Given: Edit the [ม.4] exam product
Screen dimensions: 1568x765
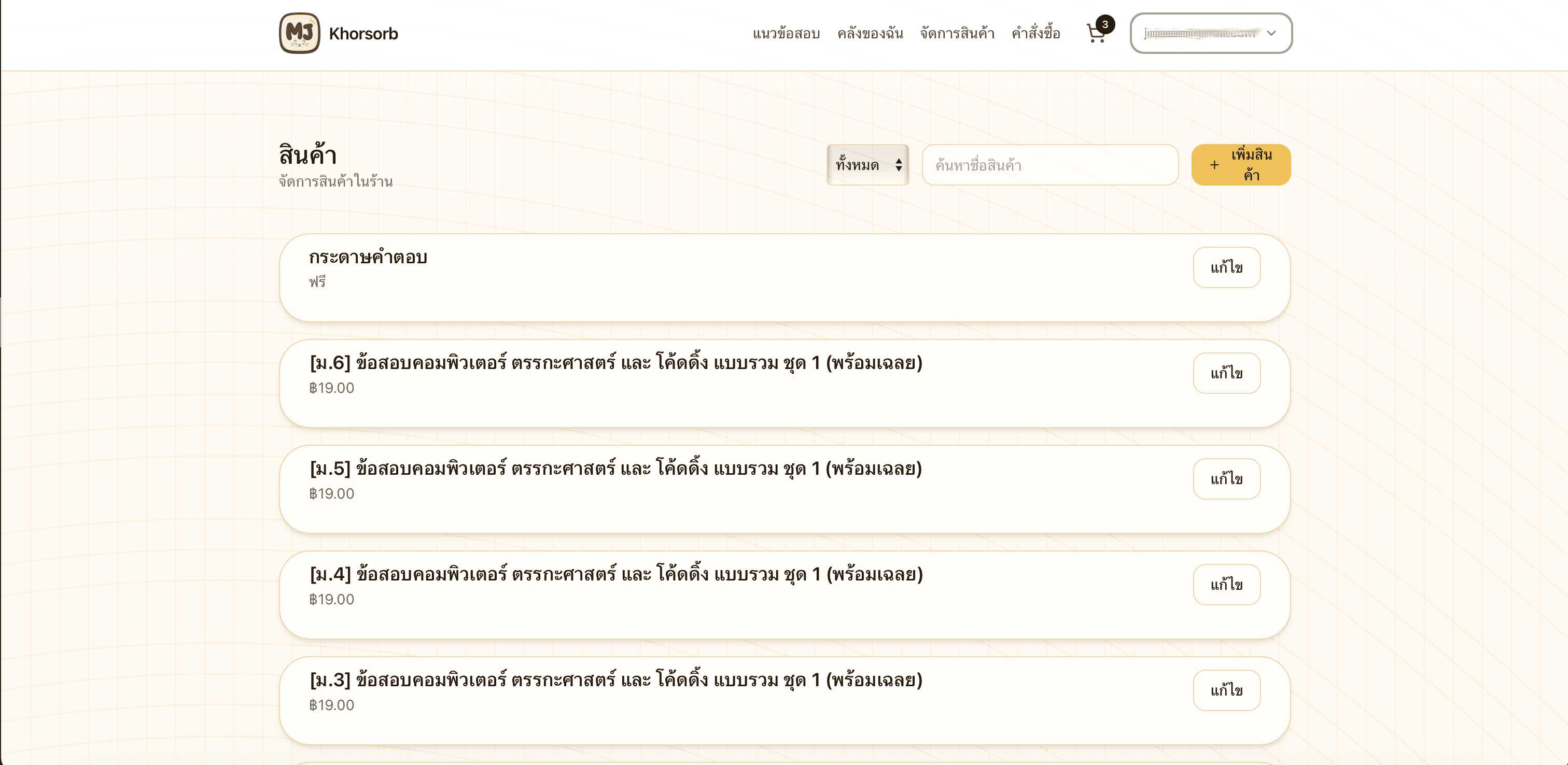Looking at the screenshot, I should coord(1226,585).
